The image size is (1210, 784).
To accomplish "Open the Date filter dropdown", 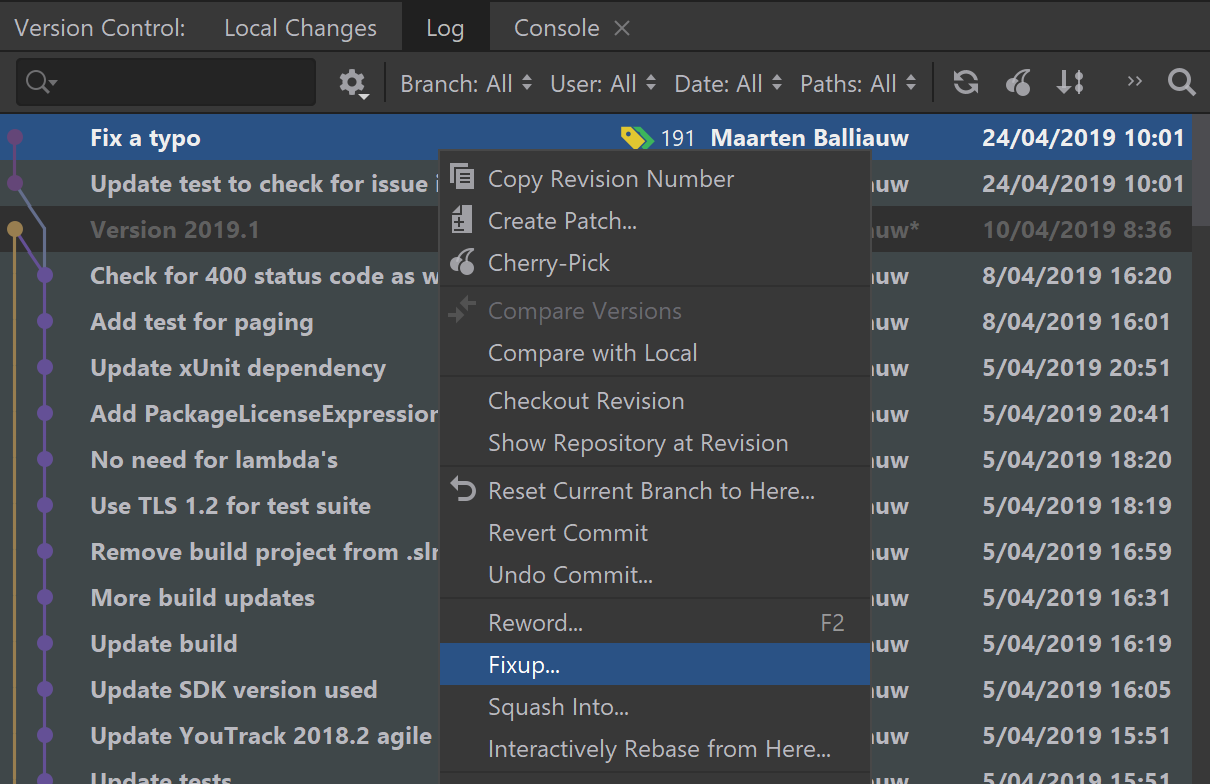I will tap(728, 84).
